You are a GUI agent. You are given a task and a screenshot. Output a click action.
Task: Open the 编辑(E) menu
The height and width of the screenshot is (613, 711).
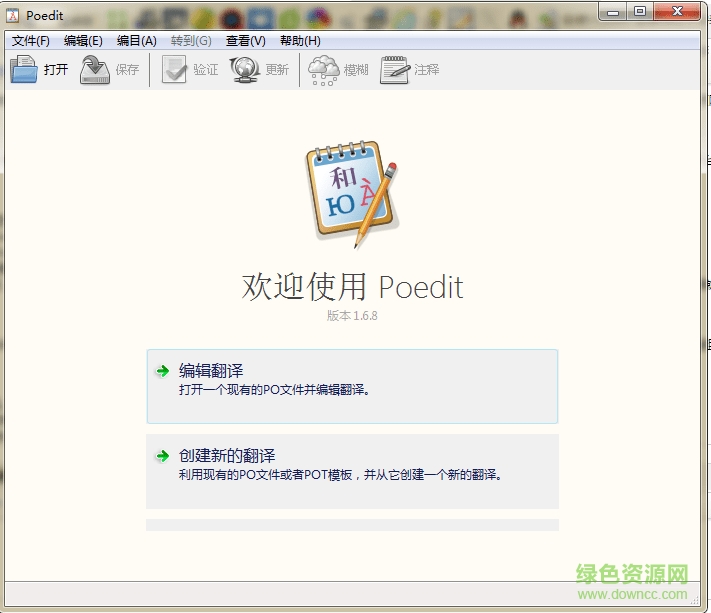coord(83,41)
